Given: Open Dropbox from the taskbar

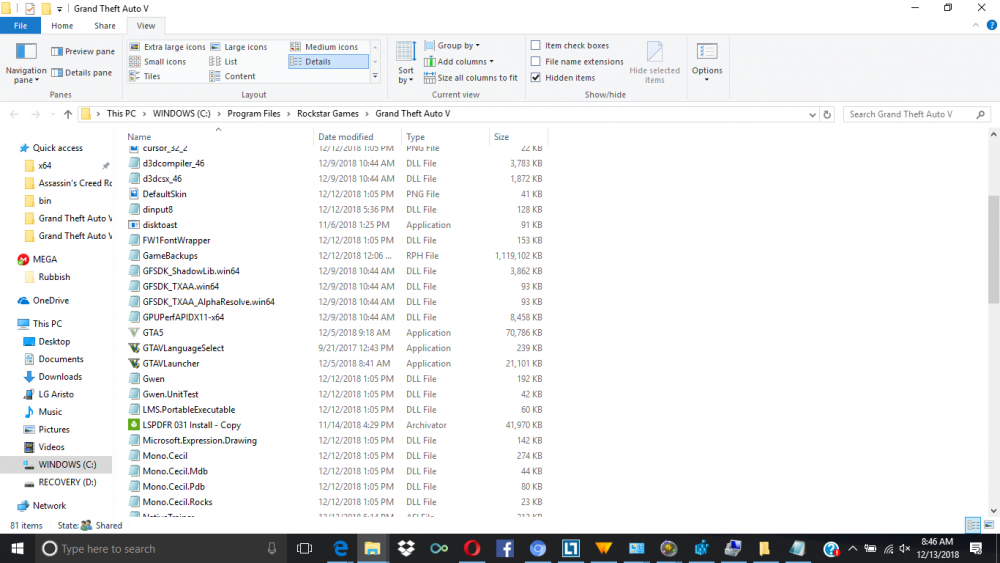Looking at the screenshot, I should (406, 548).
